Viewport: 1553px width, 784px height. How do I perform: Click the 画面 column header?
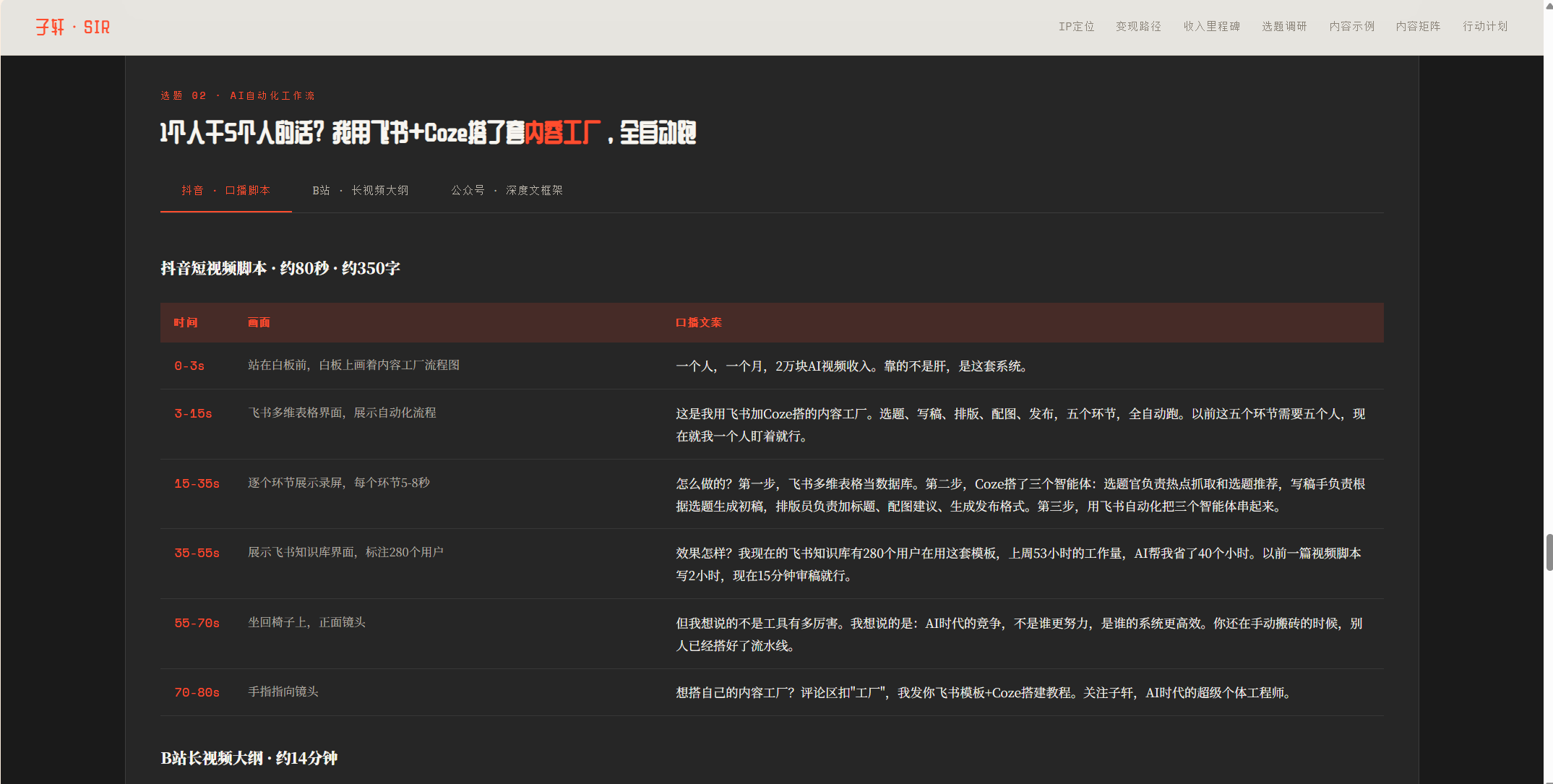pos(259,323)
